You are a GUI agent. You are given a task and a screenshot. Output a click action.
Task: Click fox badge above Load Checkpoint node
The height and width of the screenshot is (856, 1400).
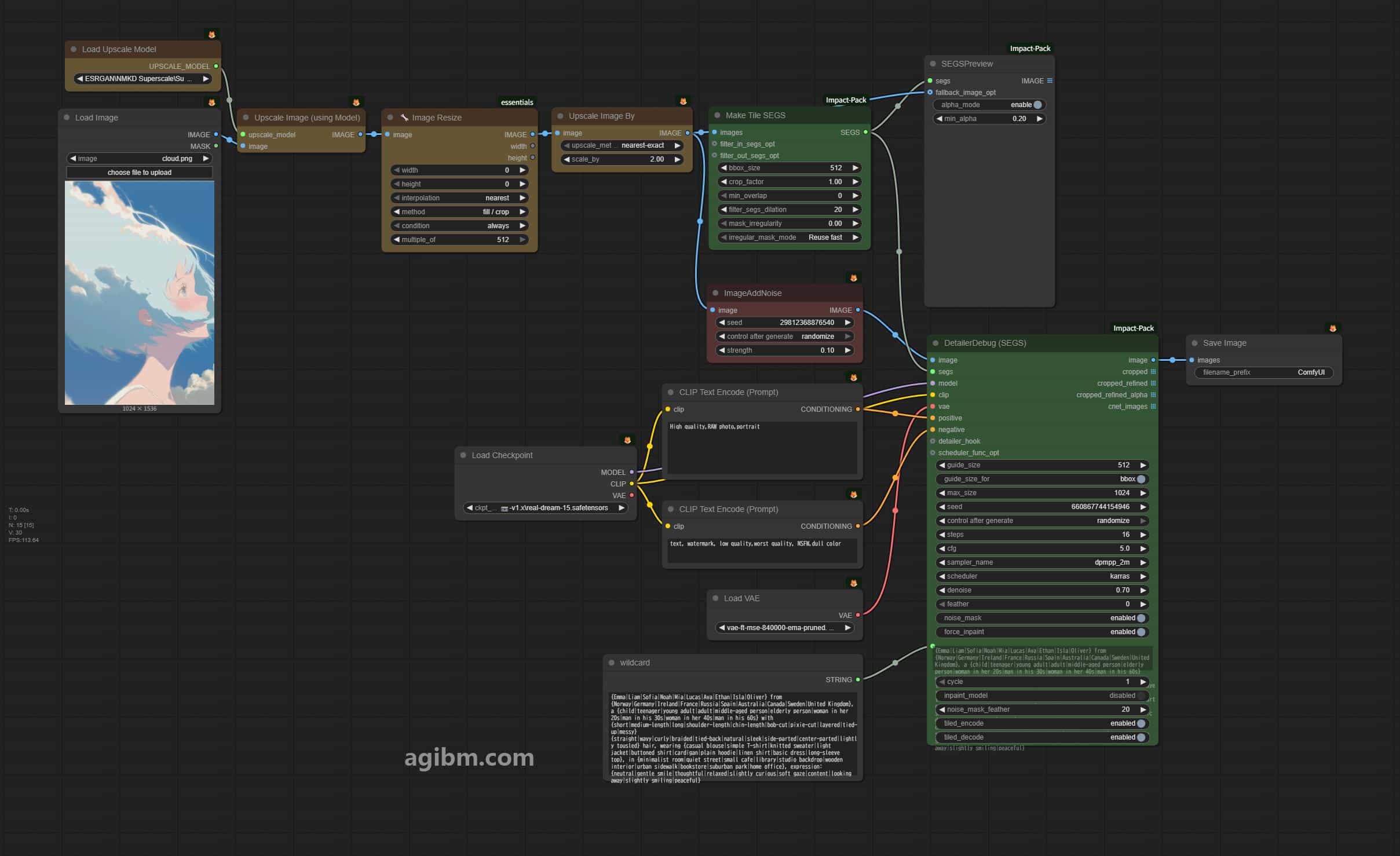point(627,440)
